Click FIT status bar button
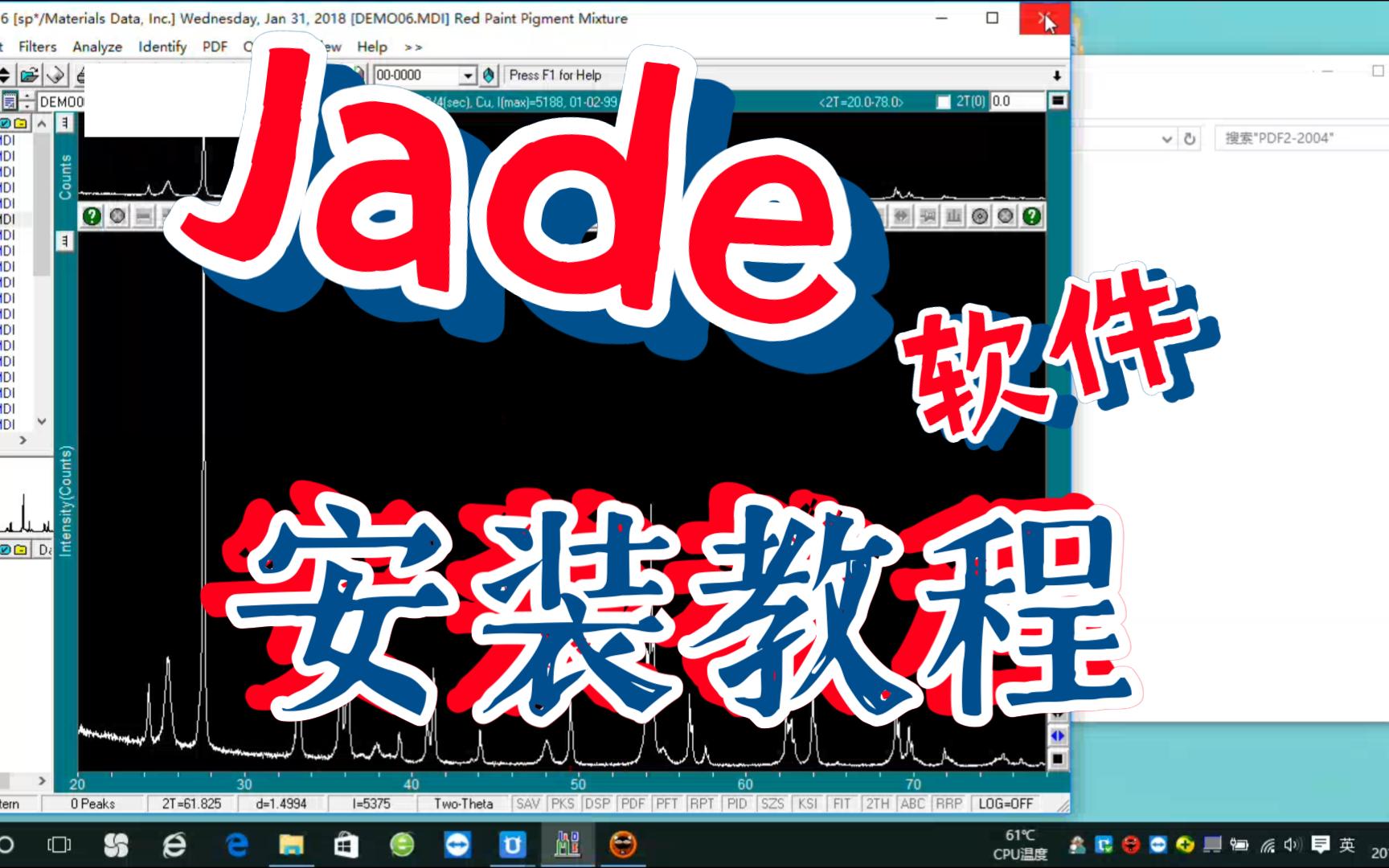 (x=842, y=804)
